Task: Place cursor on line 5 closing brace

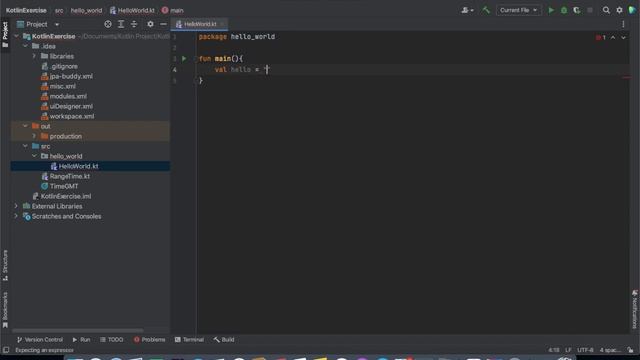Action: pyautogui.click(x=201, y=80)
